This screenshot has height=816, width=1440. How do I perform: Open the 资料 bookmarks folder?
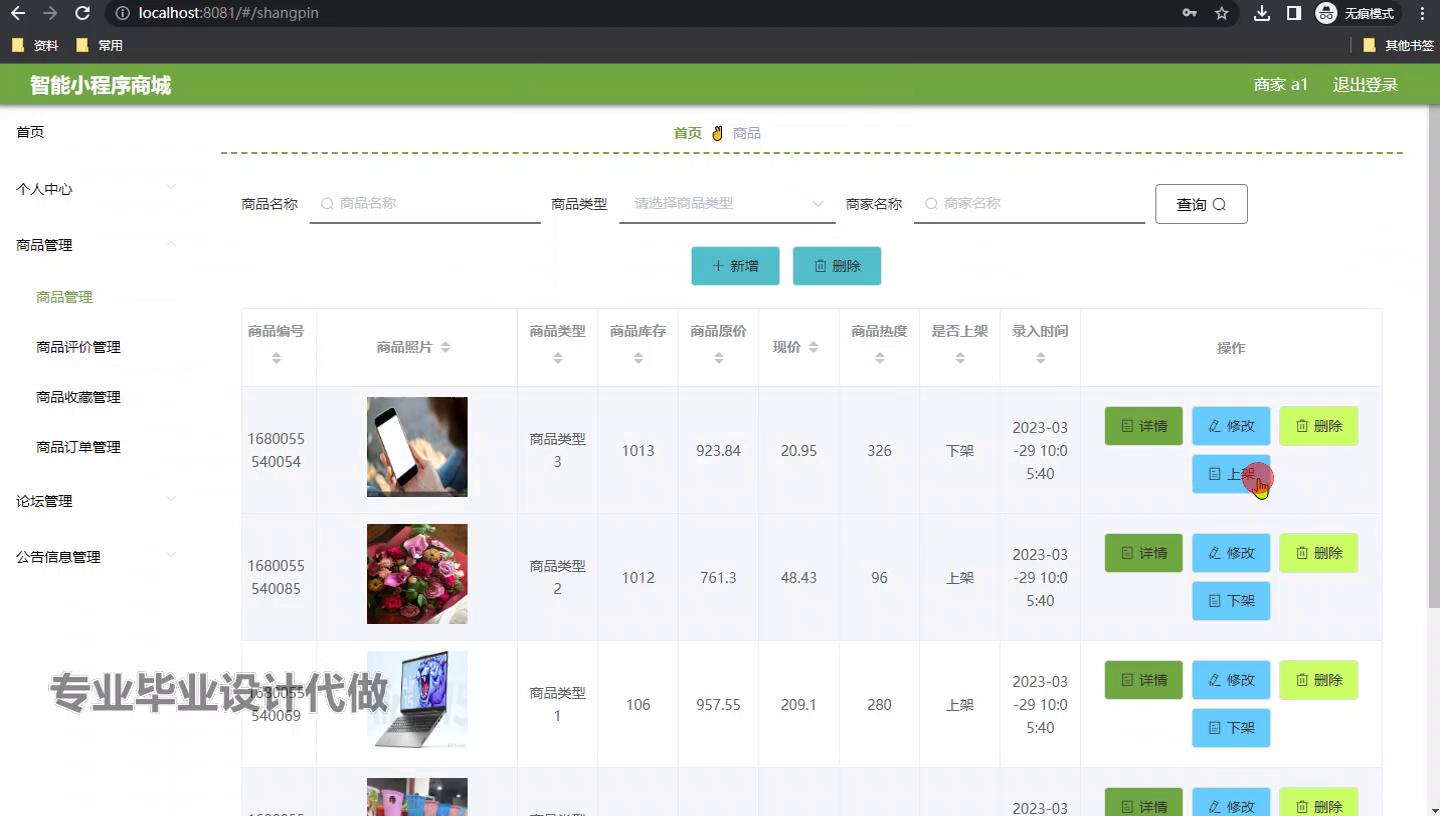tap(35, 45)
